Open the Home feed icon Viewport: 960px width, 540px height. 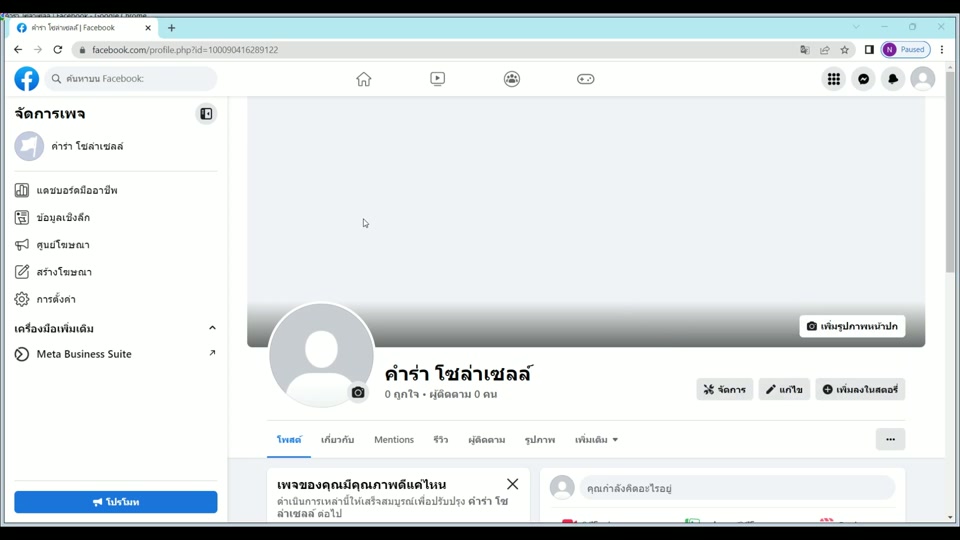[x=364, y=79]
